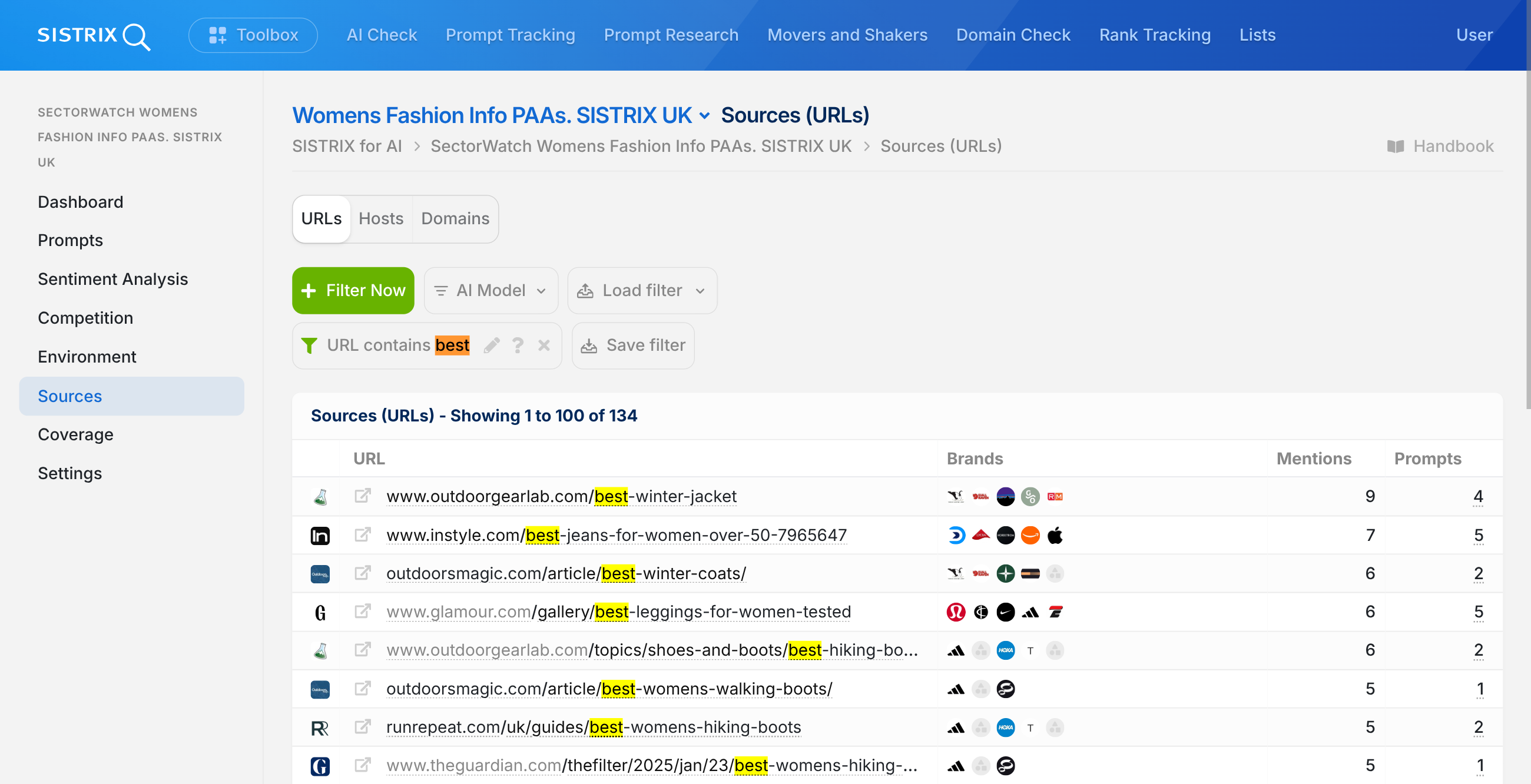Click the SectorWatch Womens Fashion breadcrumb link
The height and width of the screenshot is (784, 1531).
click(641, 146)
